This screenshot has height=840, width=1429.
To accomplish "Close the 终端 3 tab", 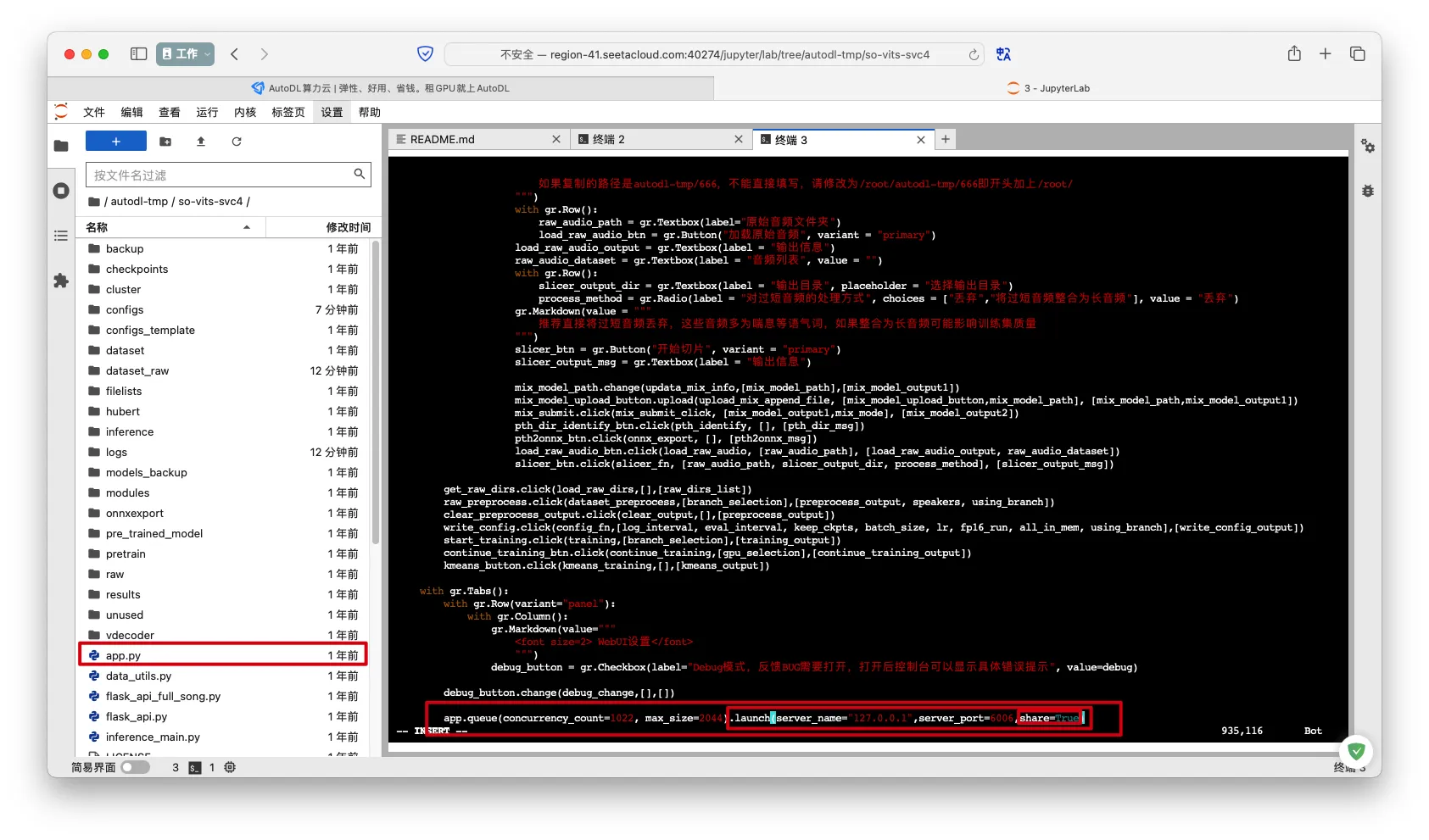I will (x=921, y=139).
